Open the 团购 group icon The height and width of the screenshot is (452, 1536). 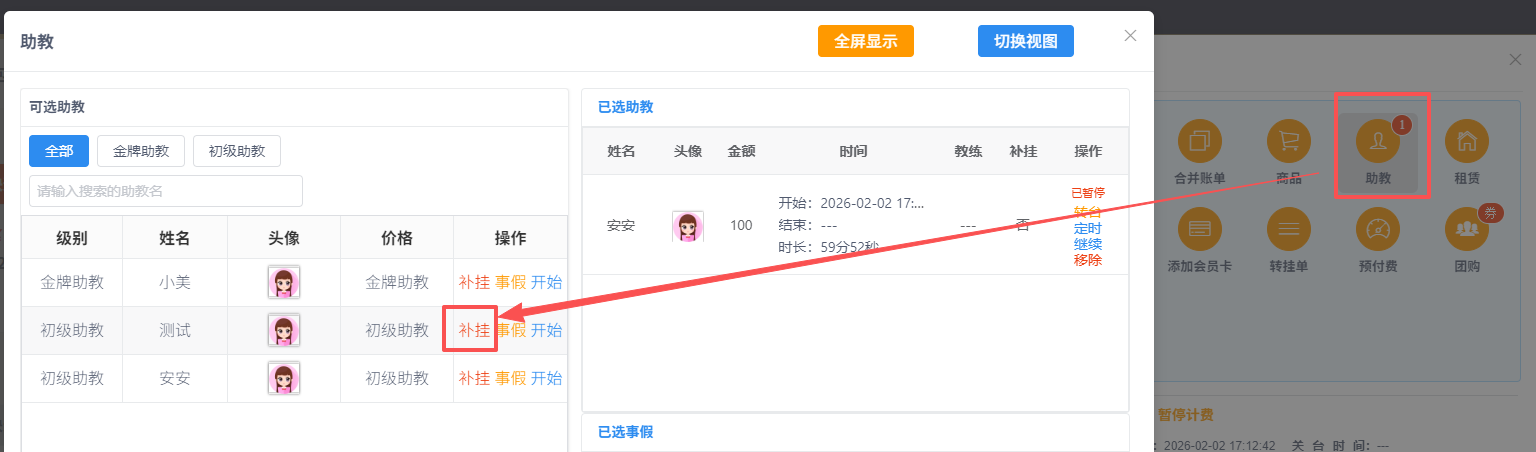(1467, 230)
